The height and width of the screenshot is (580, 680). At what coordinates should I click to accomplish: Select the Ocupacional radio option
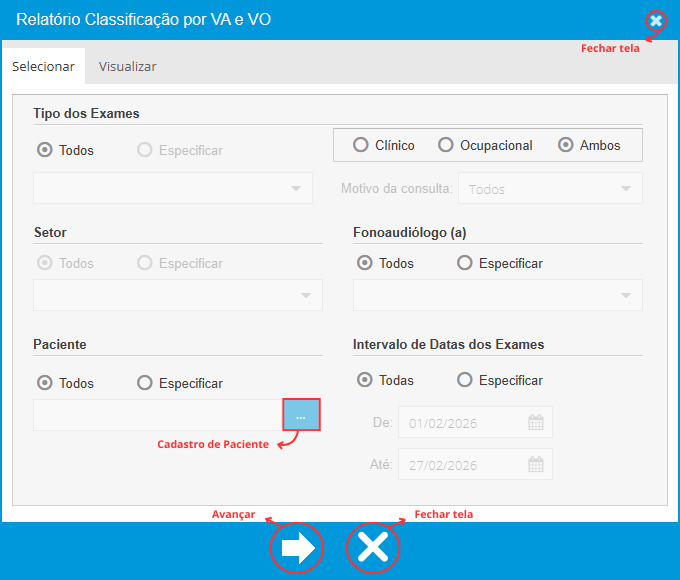click(446, 145)
